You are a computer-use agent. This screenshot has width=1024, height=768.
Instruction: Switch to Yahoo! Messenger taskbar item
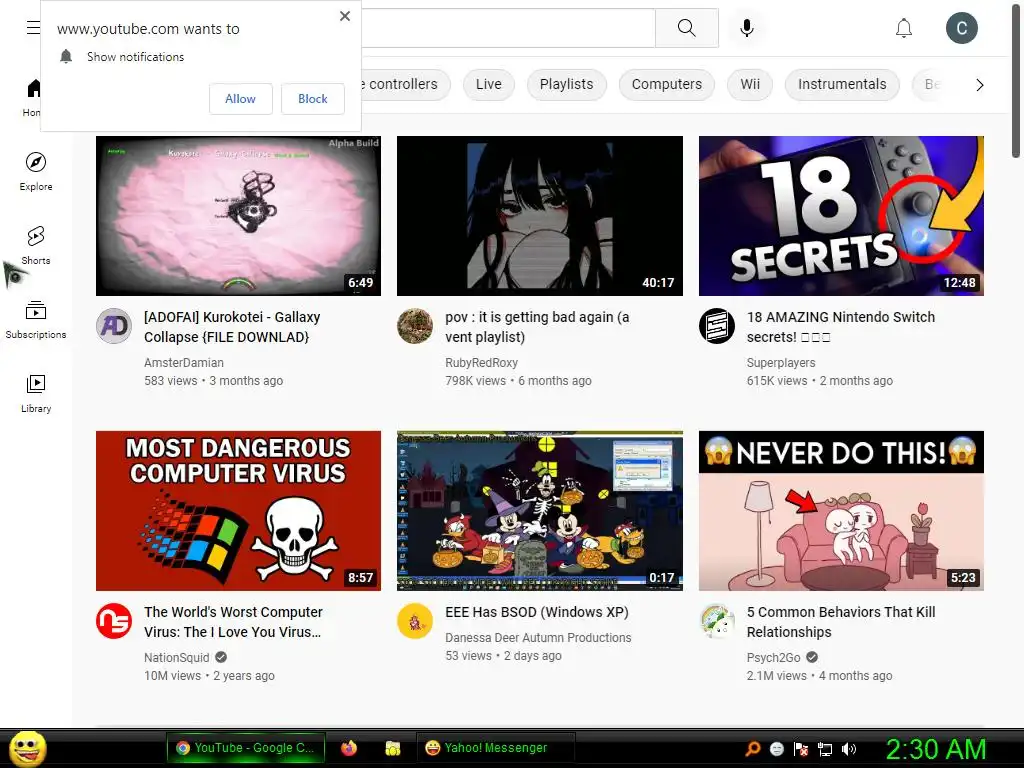496,748
